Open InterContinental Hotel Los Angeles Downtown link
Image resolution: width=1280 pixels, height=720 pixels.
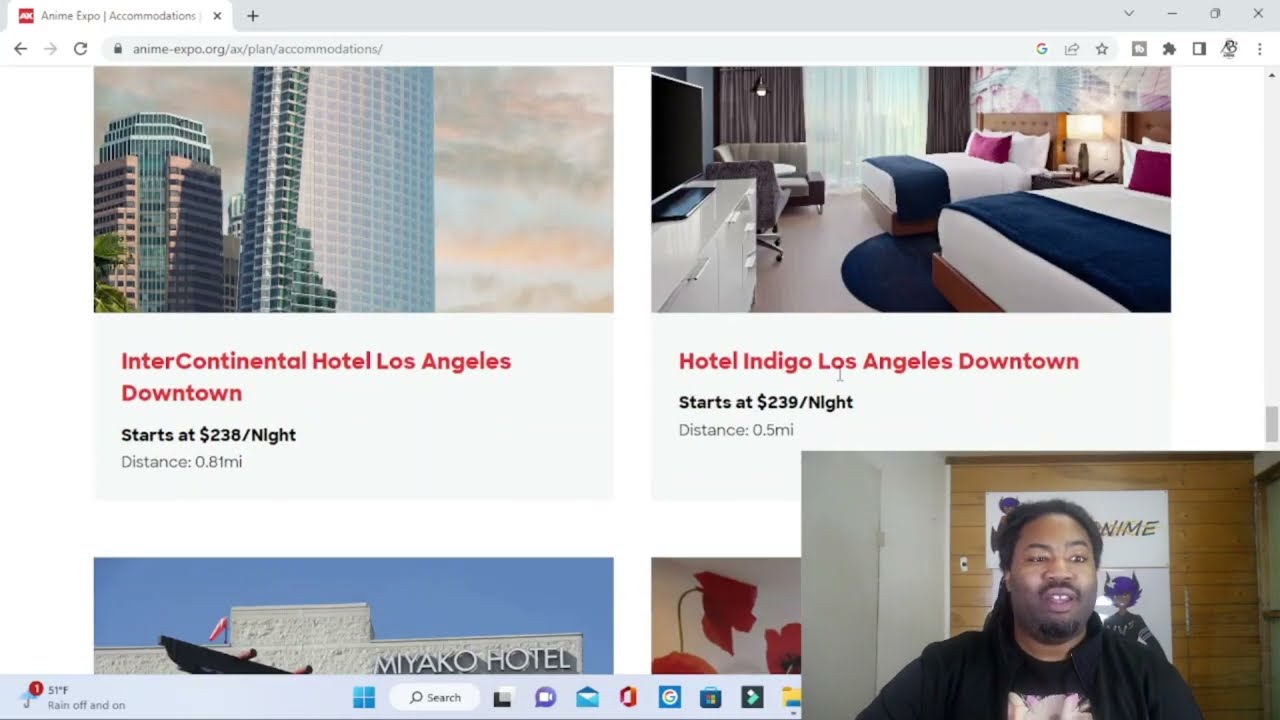click(x=316, y=377)
